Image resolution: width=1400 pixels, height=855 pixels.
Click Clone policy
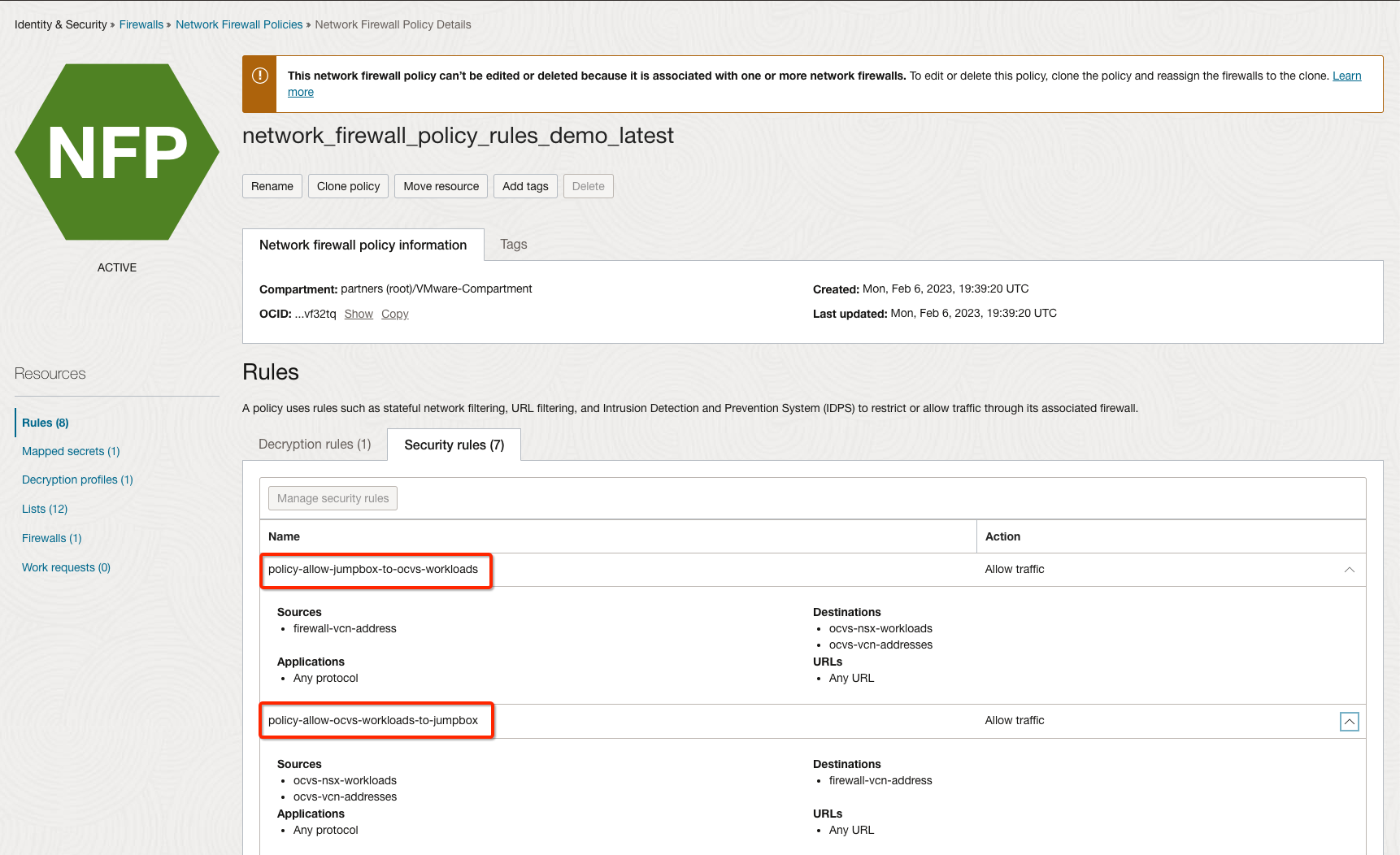(348, 186)
